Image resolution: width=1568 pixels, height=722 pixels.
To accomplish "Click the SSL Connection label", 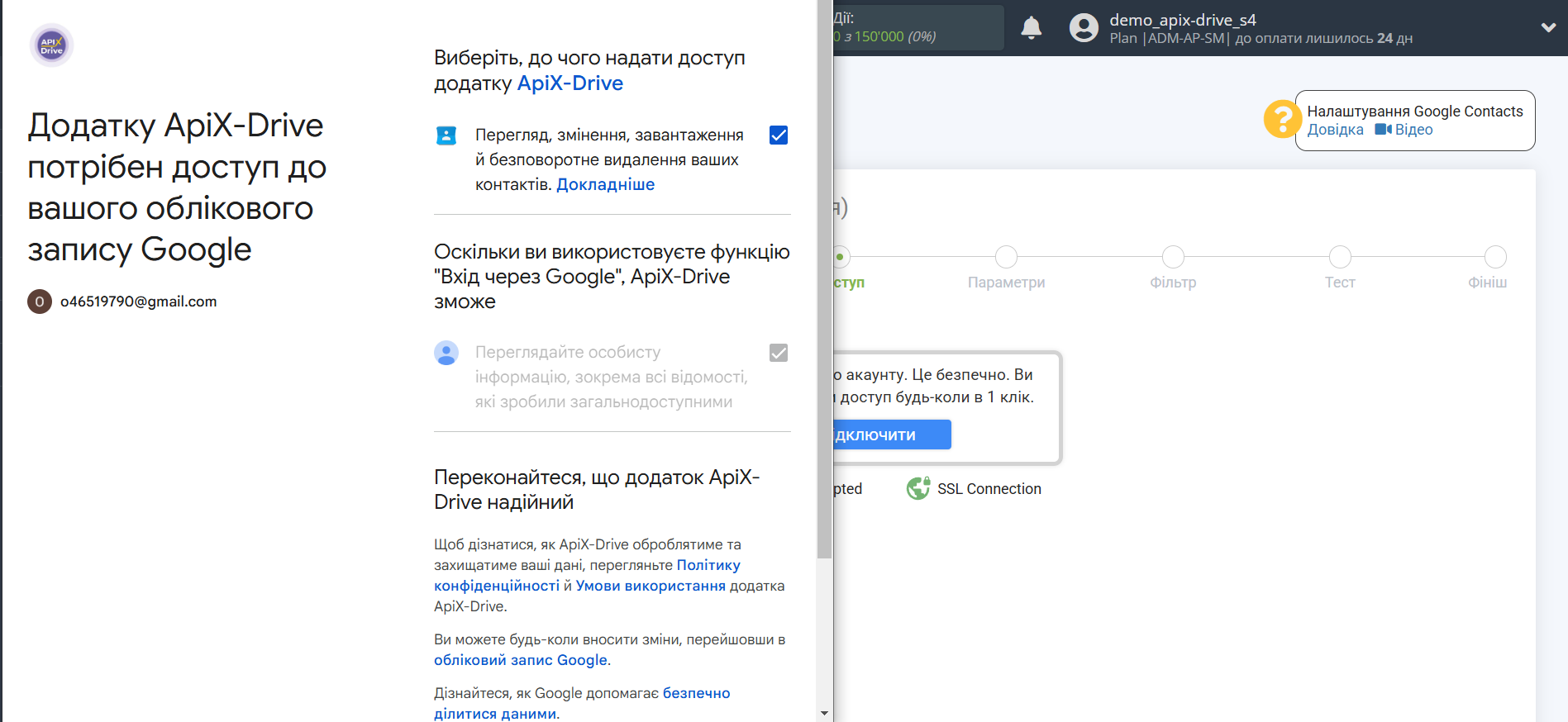I will tap(989, 489).
